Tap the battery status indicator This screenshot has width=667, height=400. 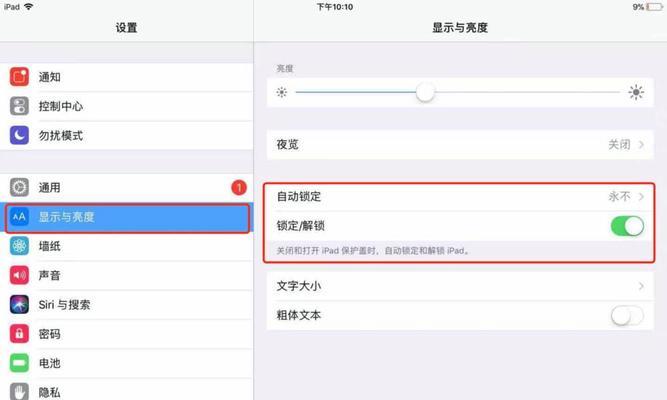tap(655, 7)
